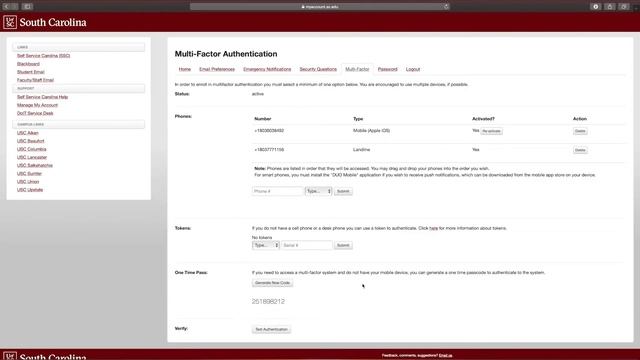Viewport: 640px width, 360px height.
Task: Click the Landline type cell
Action: pyautogui.click(x=361, y=149)
